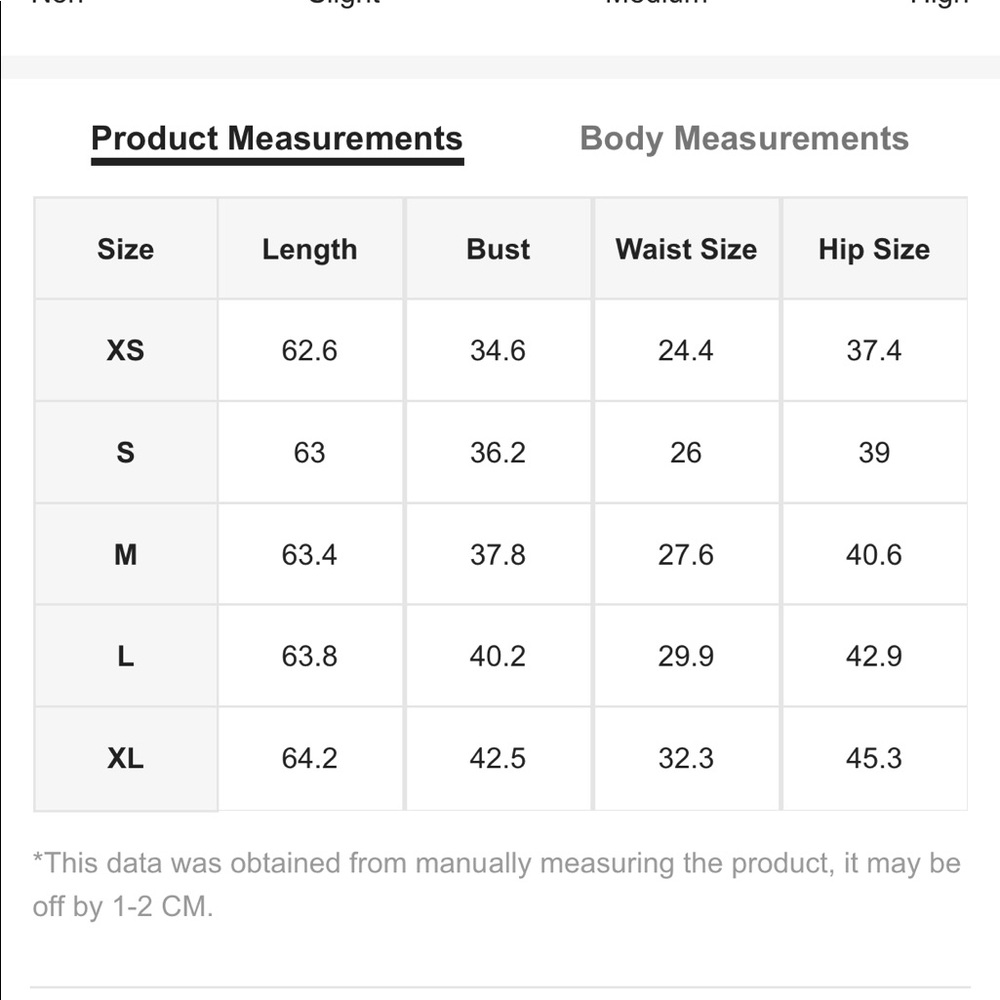Click the Waist Size column header
This screenshot has height=1000, width=1000.
point(686,249)
